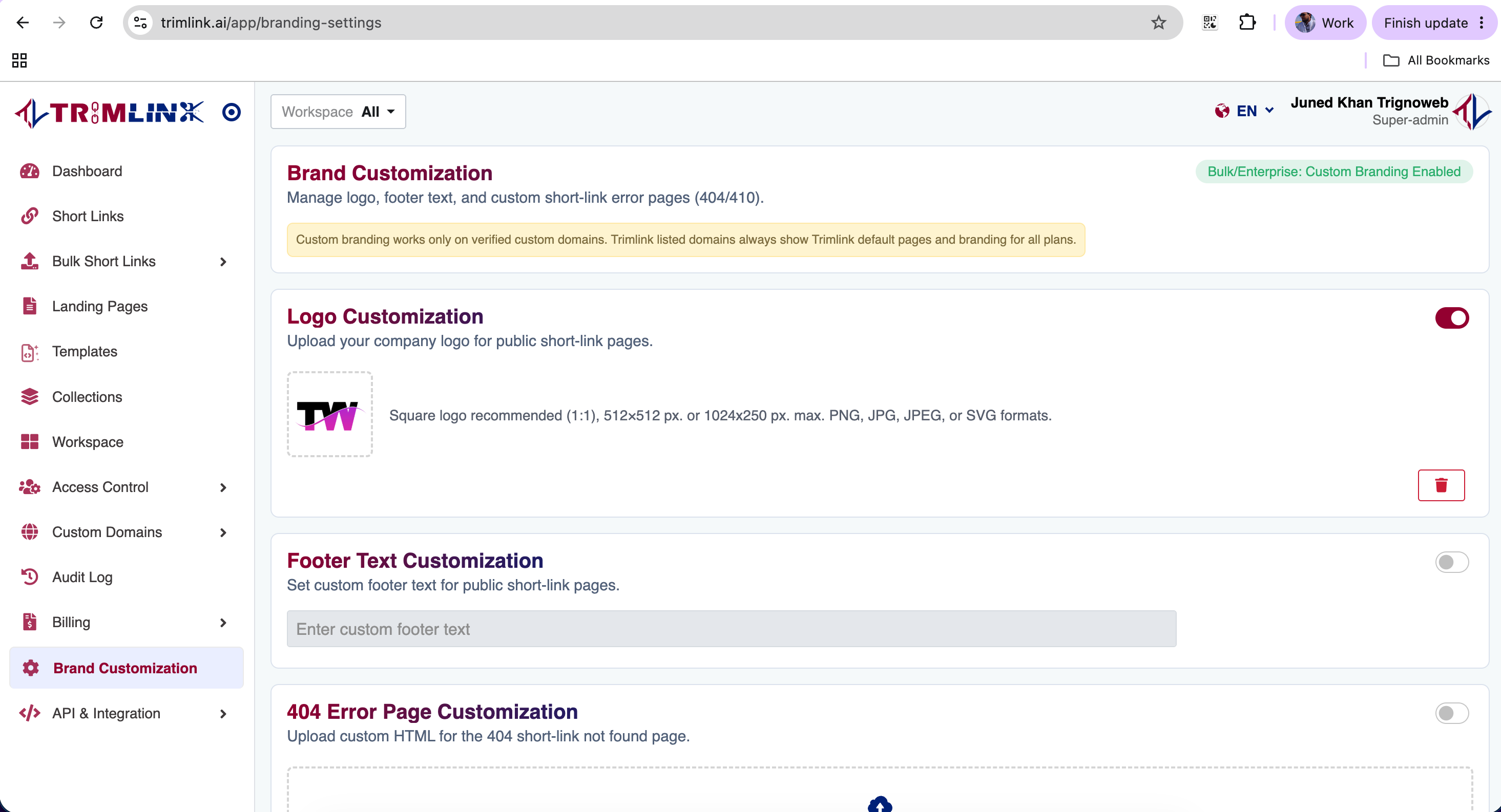The height and width of the screenshot is (812, 1501).
Task: Click the 404 Error Page Customization heading
Action: point(432,711)
